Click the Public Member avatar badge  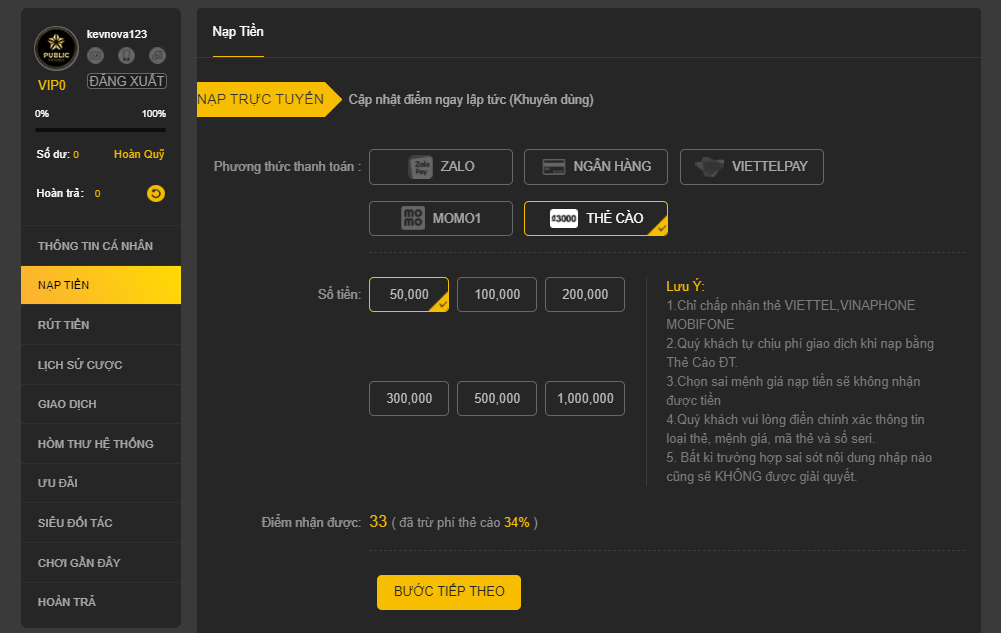[56, 49]
